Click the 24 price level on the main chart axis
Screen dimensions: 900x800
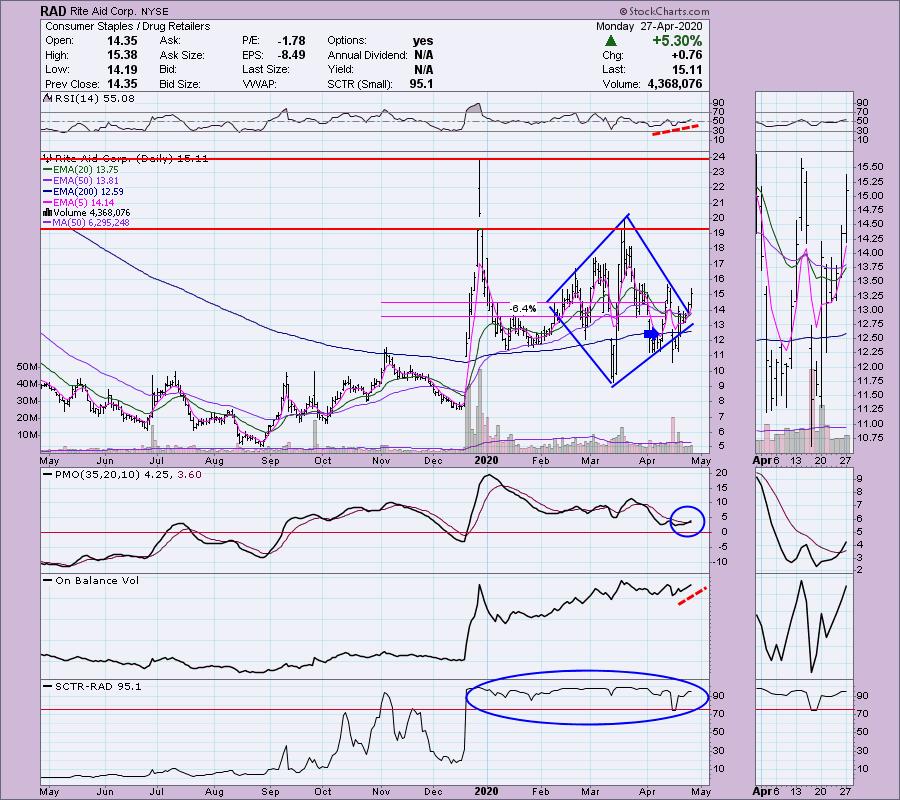pos(719,157)
